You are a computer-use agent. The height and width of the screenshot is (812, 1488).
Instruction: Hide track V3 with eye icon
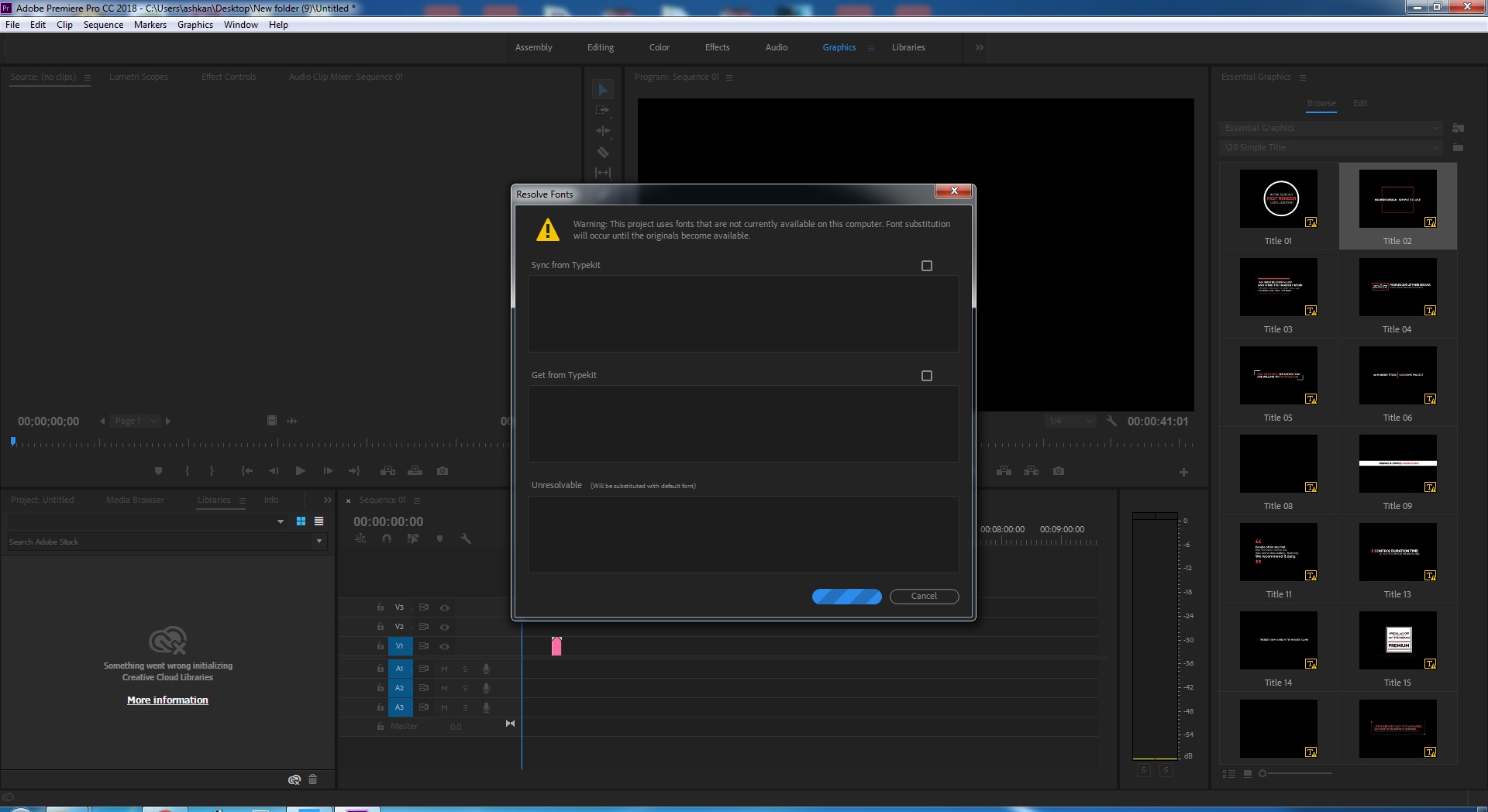pyautogui.click(x=445, y=607)
